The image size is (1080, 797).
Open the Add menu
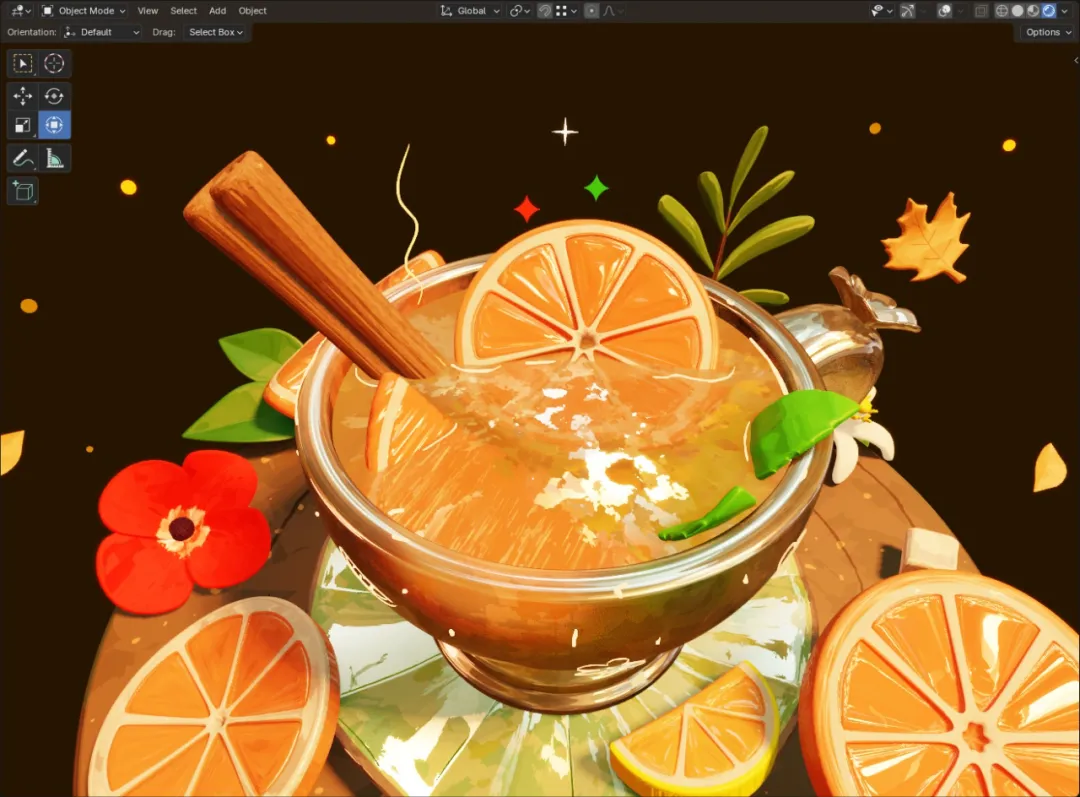tap(218, 10)
